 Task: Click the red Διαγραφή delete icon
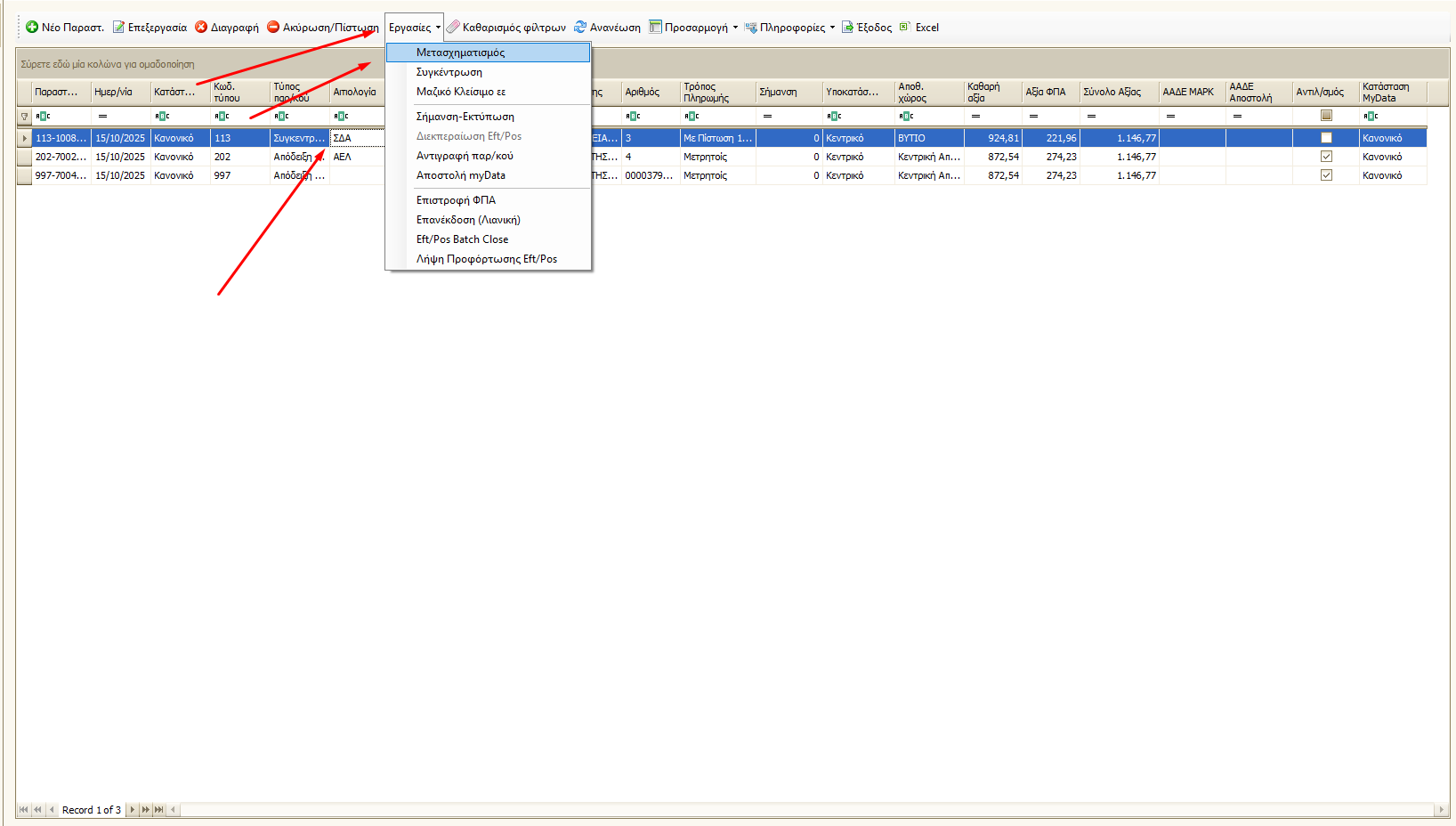coord(201,28)
